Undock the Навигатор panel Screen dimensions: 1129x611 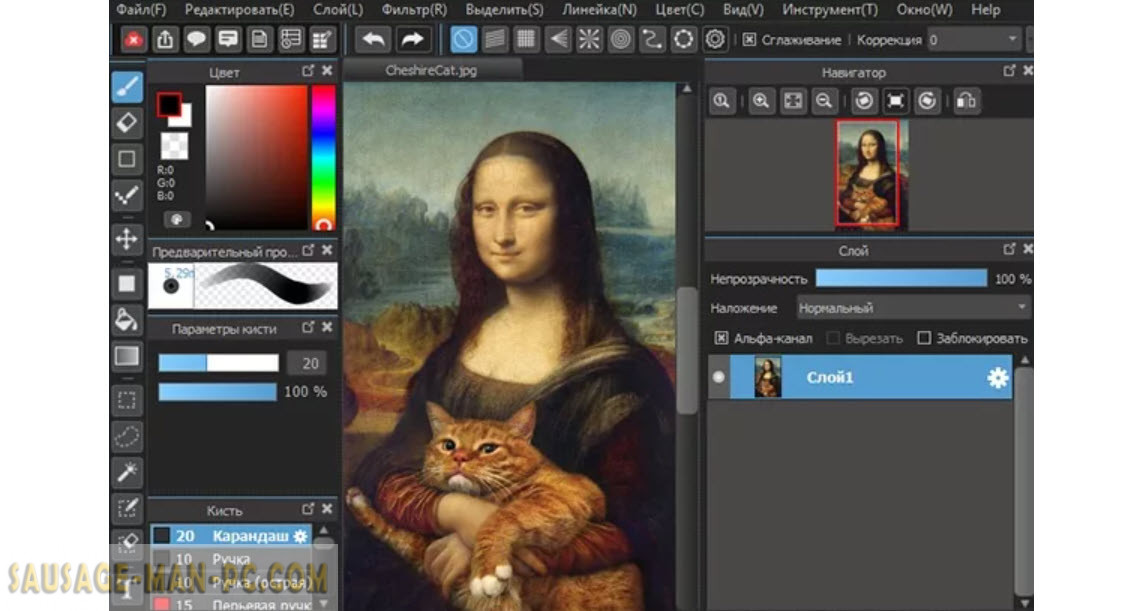click(1009, 71)
